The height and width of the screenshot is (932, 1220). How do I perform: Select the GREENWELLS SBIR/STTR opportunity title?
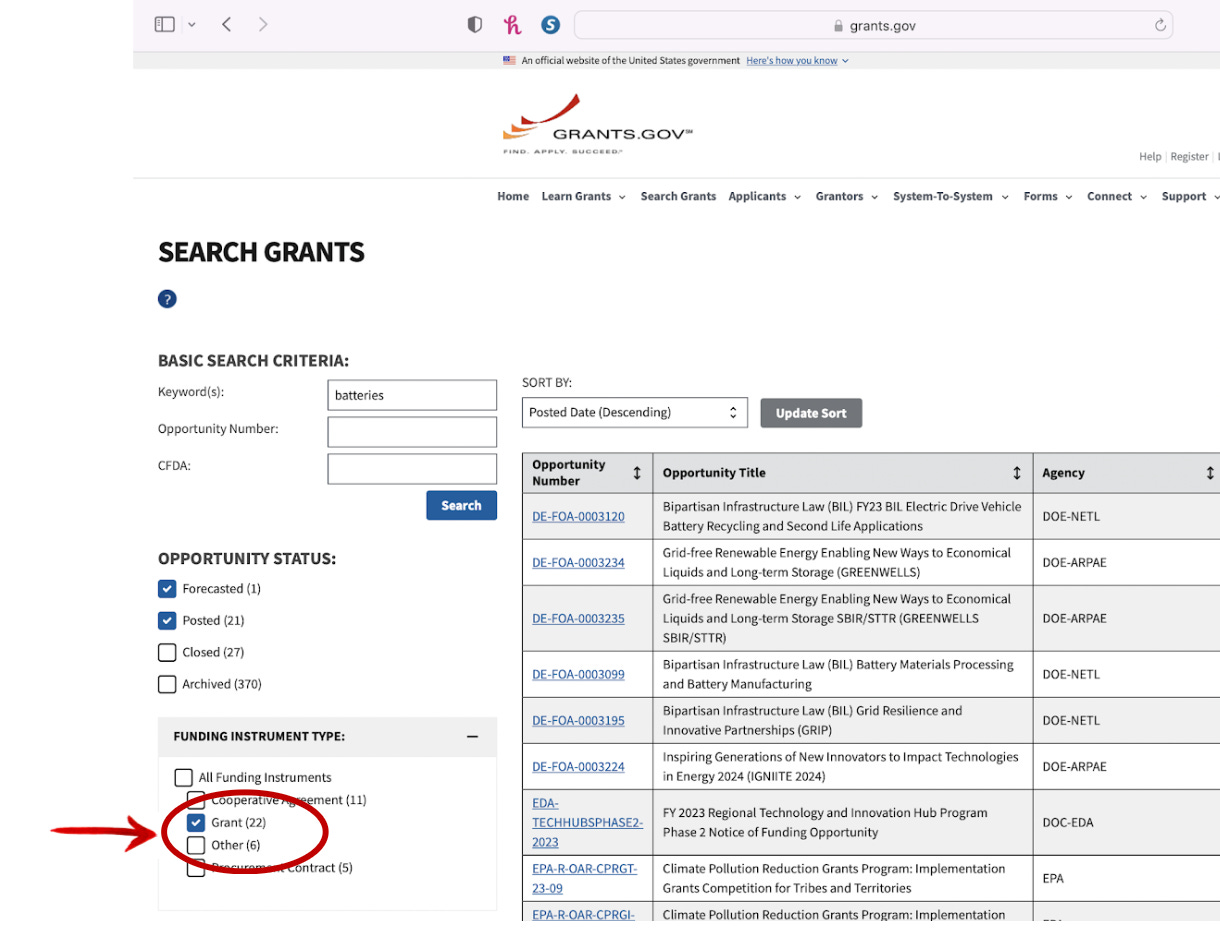coord(837,618)
